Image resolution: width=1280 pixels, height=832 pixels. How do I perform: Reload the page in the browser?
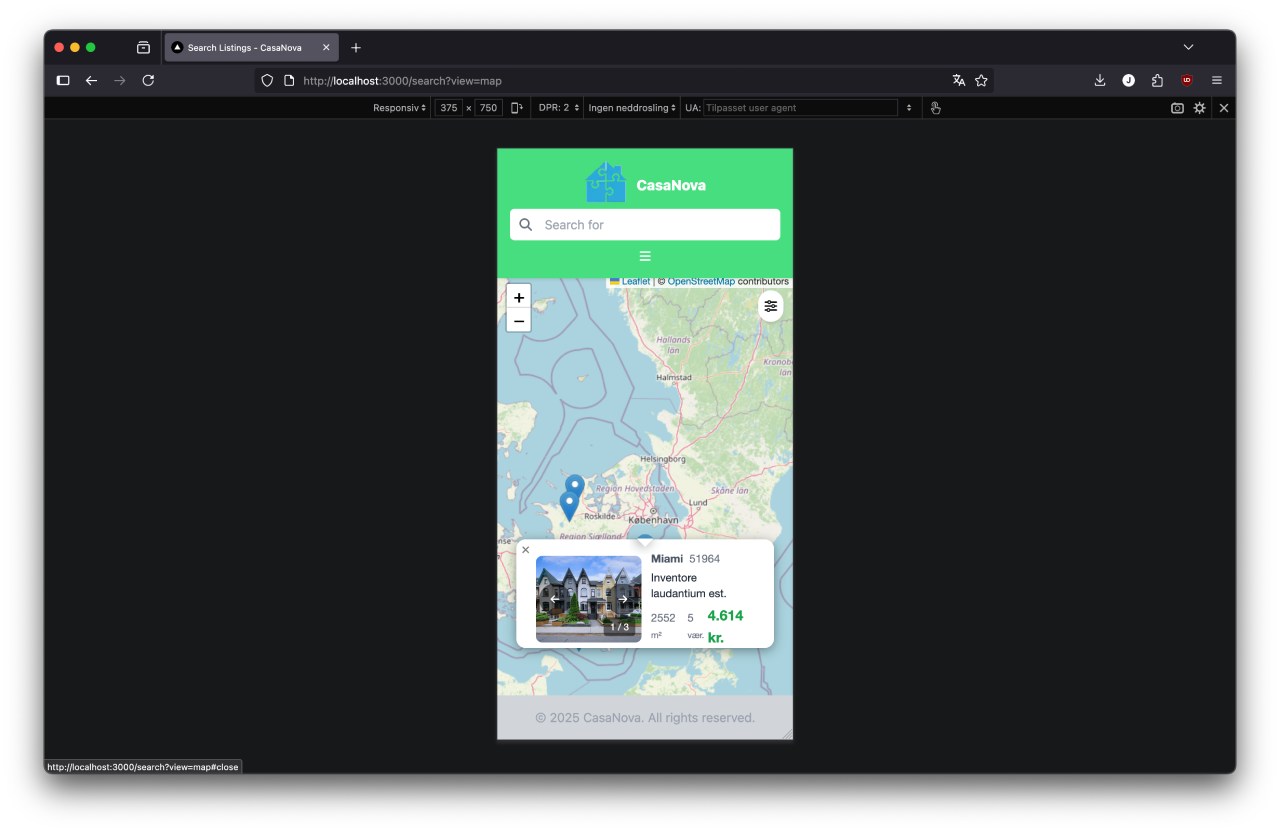pos(148,80)
